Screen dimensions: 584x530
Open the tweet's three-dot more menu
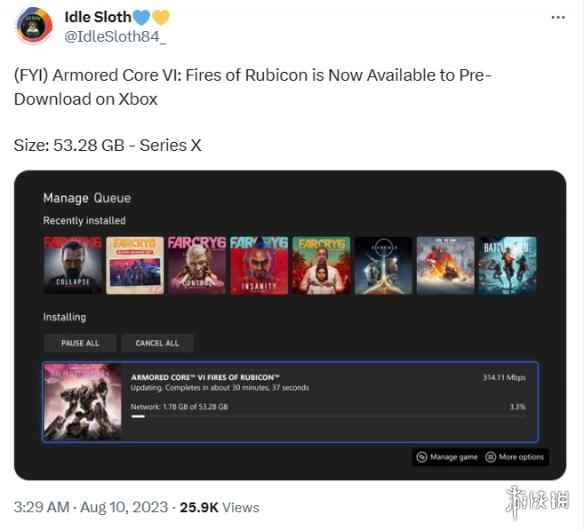coord(558,18)
